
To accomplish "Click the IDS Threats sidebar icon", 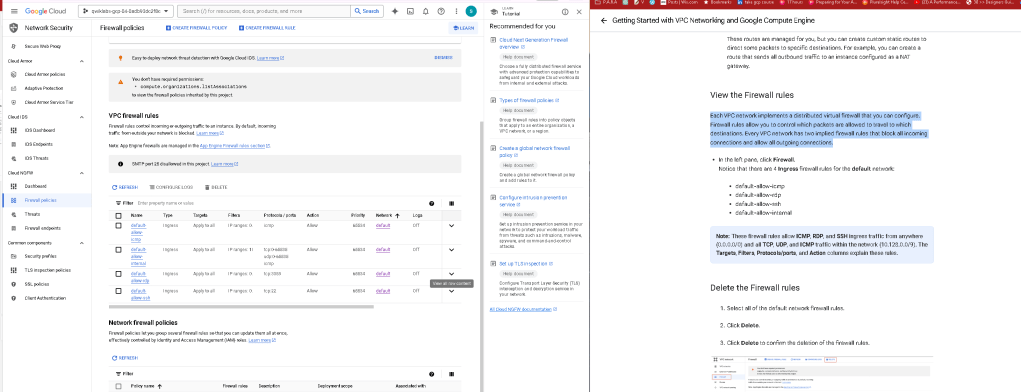I will [14, 158].
